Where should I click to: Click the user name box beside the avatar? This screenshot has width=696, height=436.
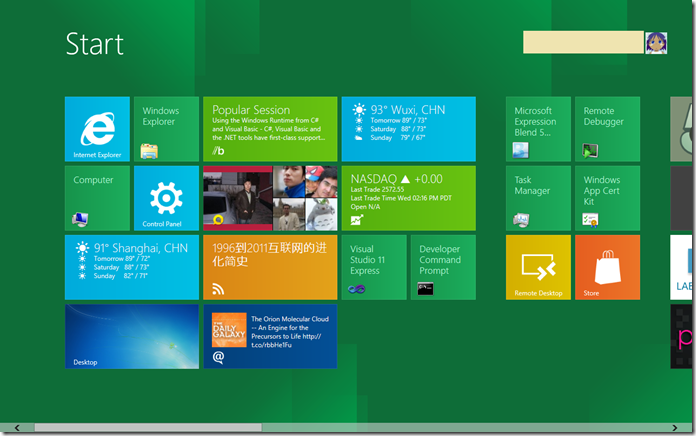[x=583, y=42]
